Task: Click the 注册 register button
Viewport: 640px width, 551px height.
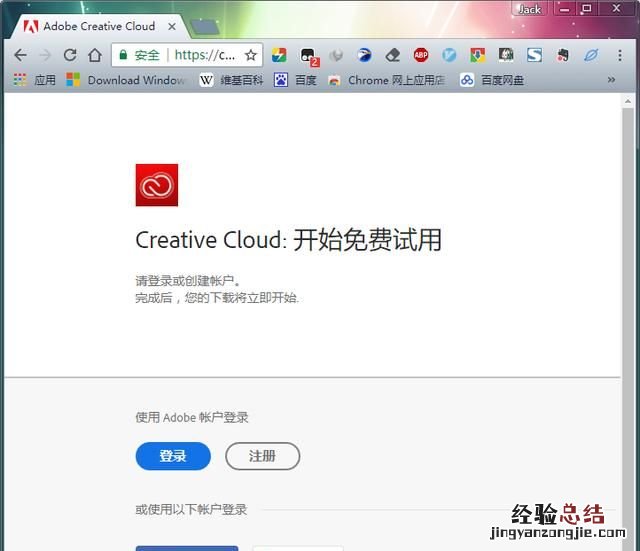Action: coord(262,456)
